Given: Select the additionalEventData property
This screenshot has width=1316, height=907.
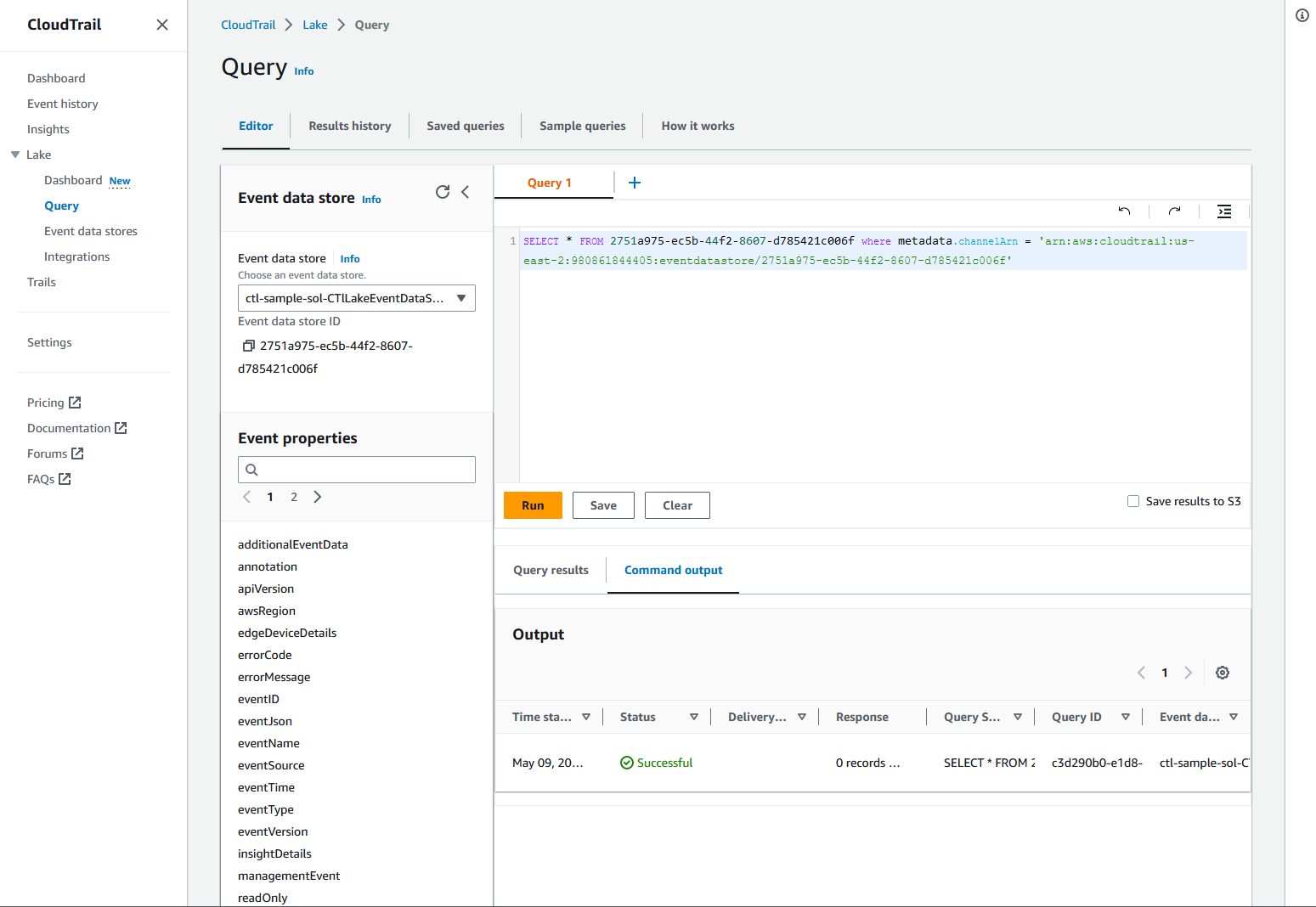Looking at the screenshot, I should click(293, 544).
